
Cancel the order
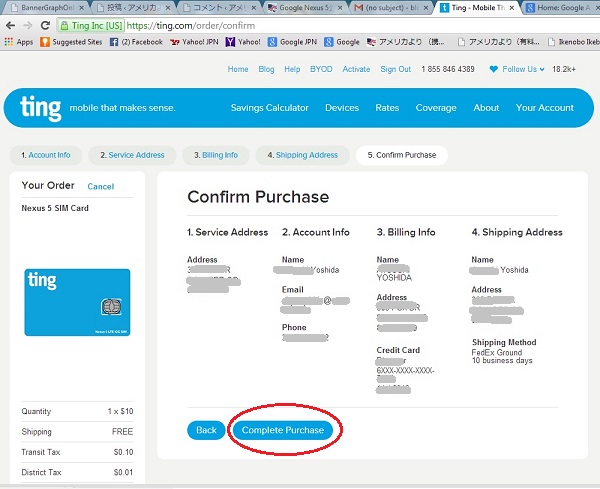click(x=101, y=187)
